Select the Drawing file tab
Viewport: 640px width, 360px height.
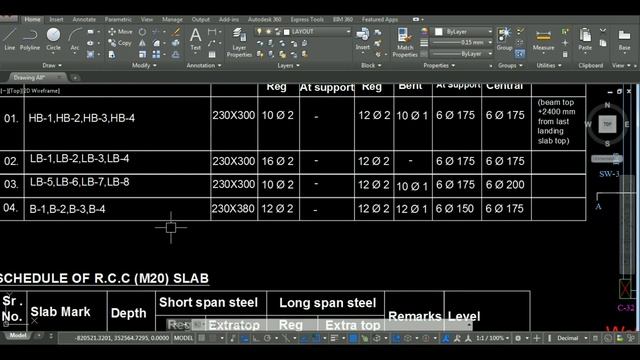point(37,77)
